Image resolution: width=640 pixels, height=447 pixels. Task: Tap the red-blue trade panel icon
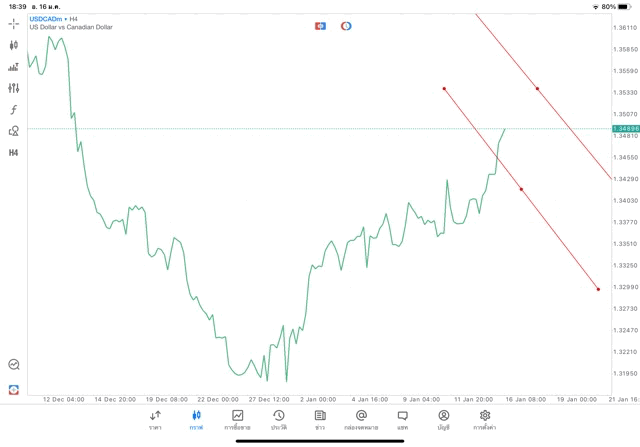pyautogui.click(x=320, y=25)
